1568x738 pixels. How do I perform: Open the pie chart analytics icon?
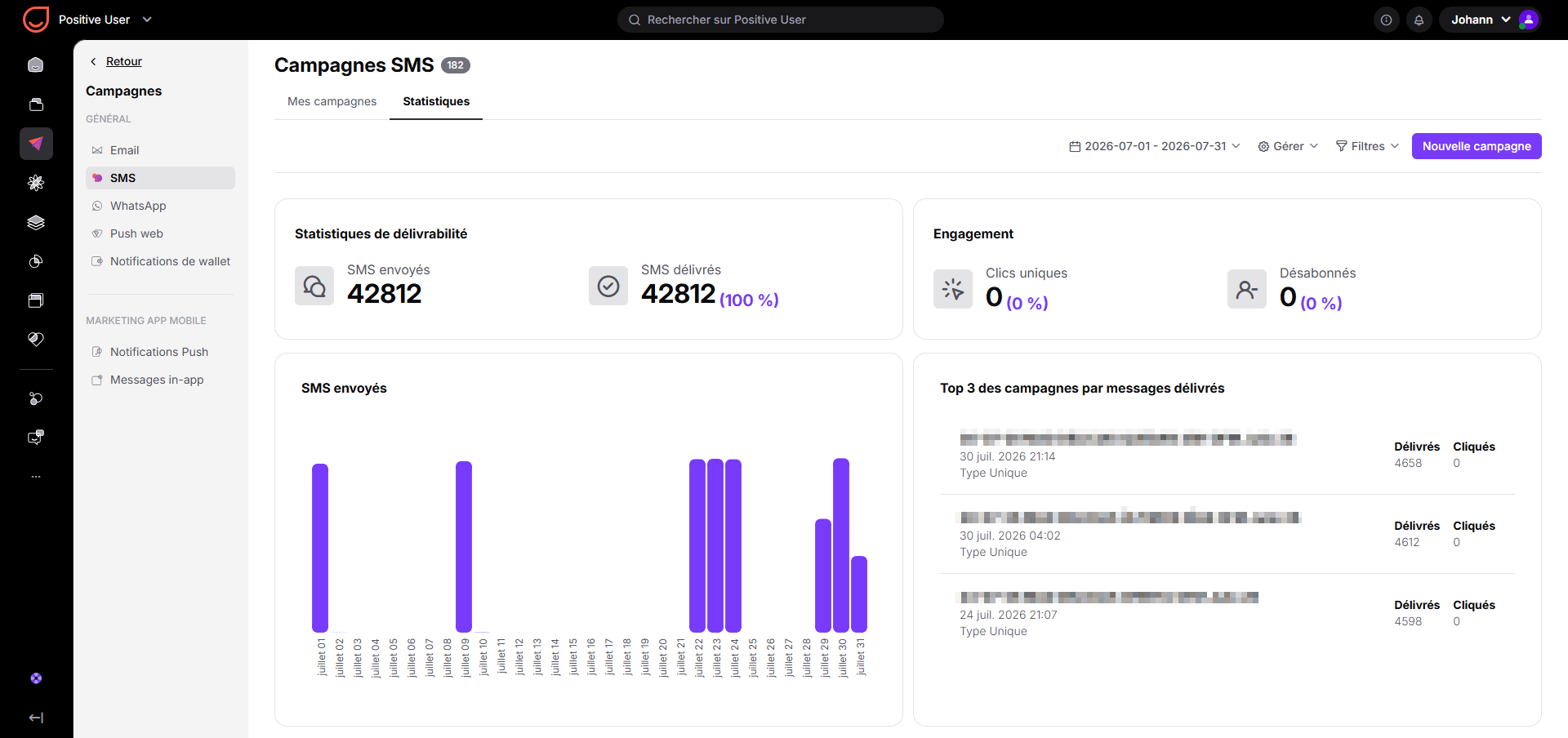point(36,261)
